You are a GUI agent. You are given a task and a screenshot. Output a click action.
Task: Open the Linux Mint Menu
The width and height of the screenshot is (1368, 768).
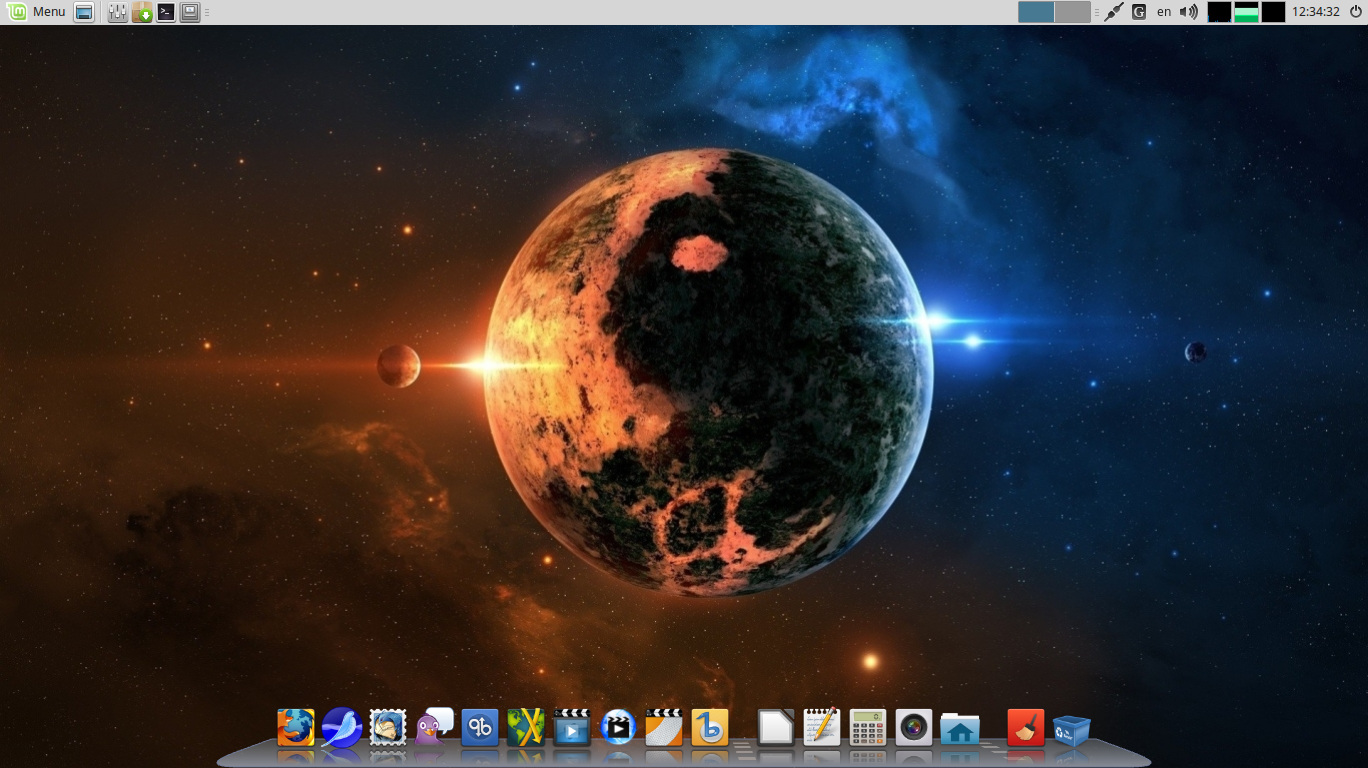(38, 12)
